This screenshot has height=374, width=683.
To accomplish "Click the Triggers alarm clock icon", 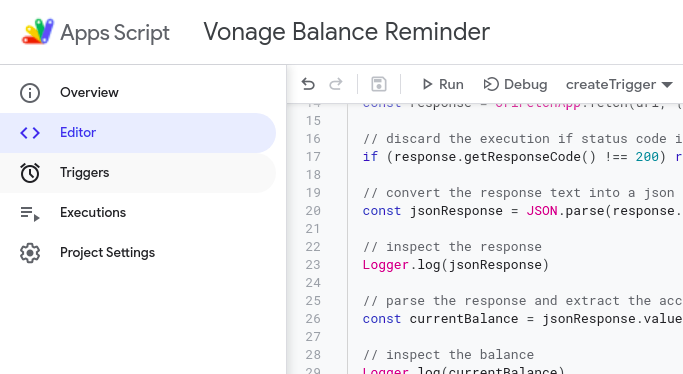I will point(30,173).
